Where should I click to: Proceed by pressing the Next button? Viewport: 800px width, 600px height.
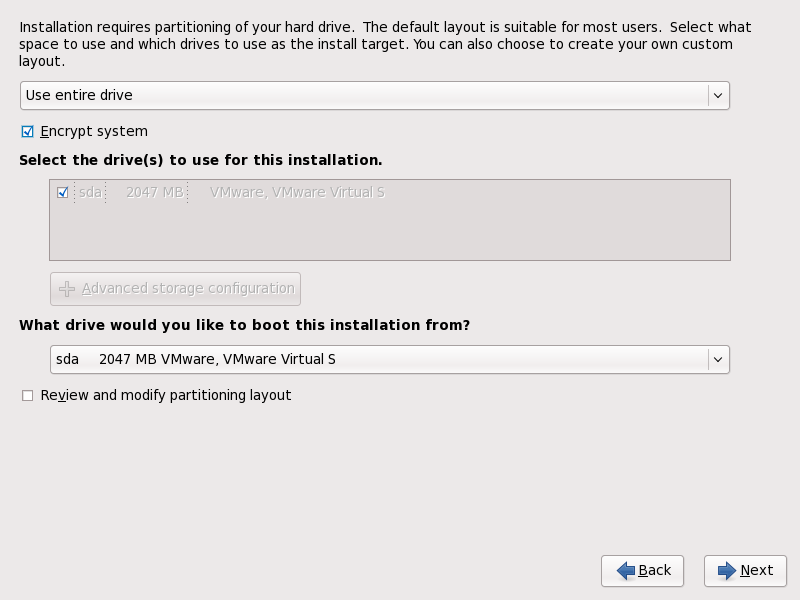[x=745, y=570]
